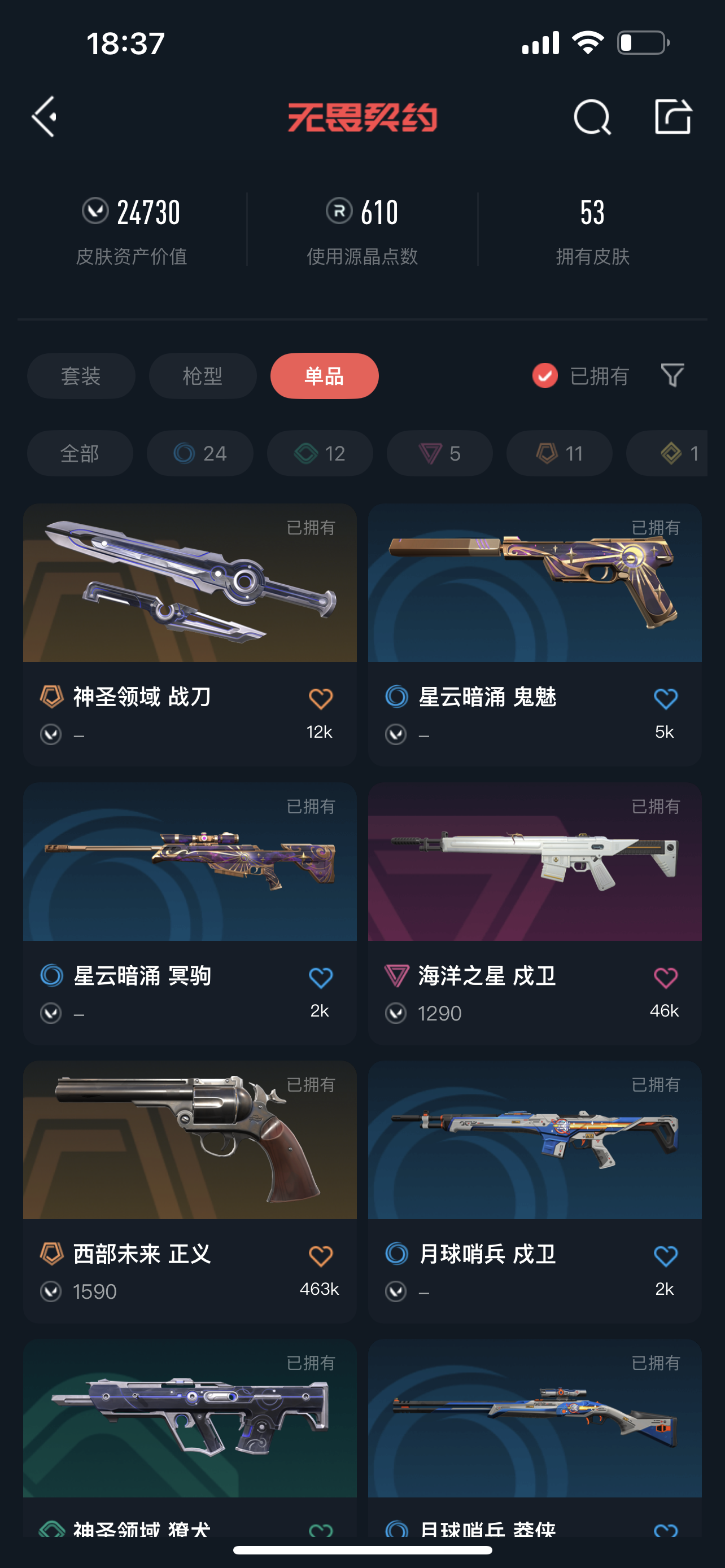Toggle heart on 星云暗涌 鬼魅

click(x=665, y=698)
